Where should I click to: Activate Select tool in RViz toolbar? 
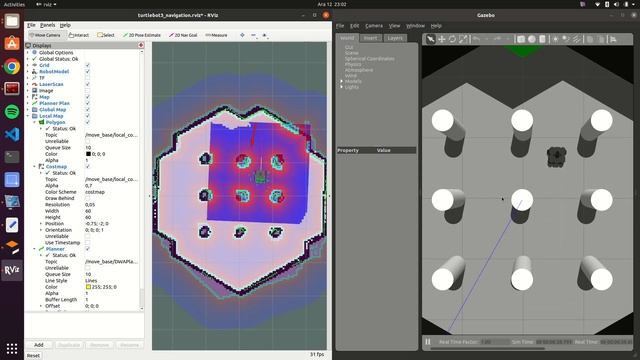(x=106, y=35)
